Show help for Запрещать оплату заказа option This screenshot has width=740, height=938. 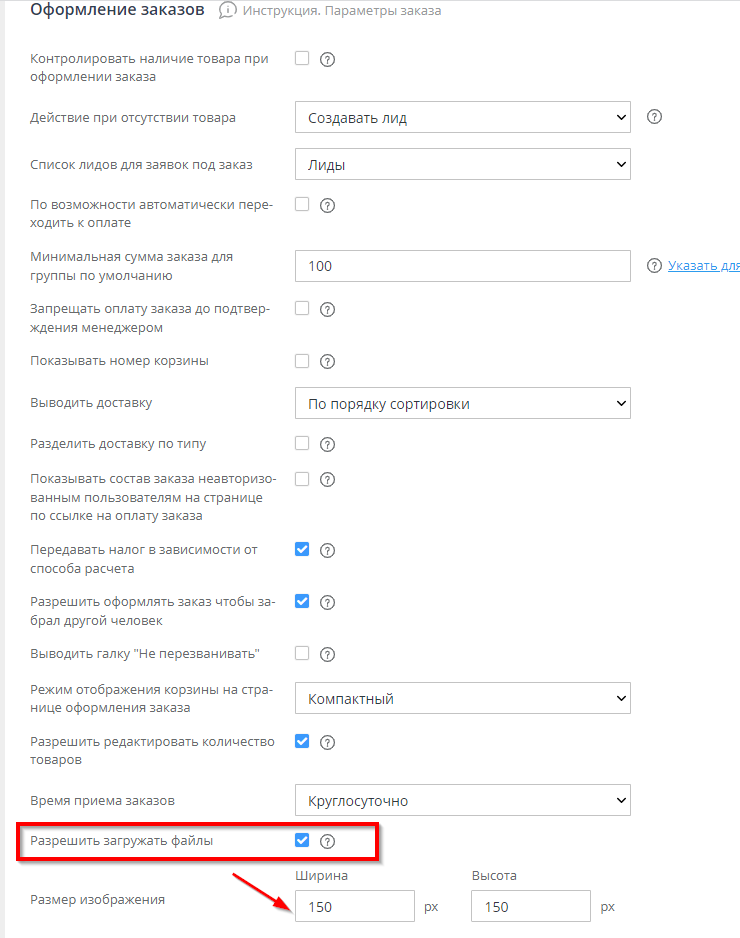tap(327, 309)
